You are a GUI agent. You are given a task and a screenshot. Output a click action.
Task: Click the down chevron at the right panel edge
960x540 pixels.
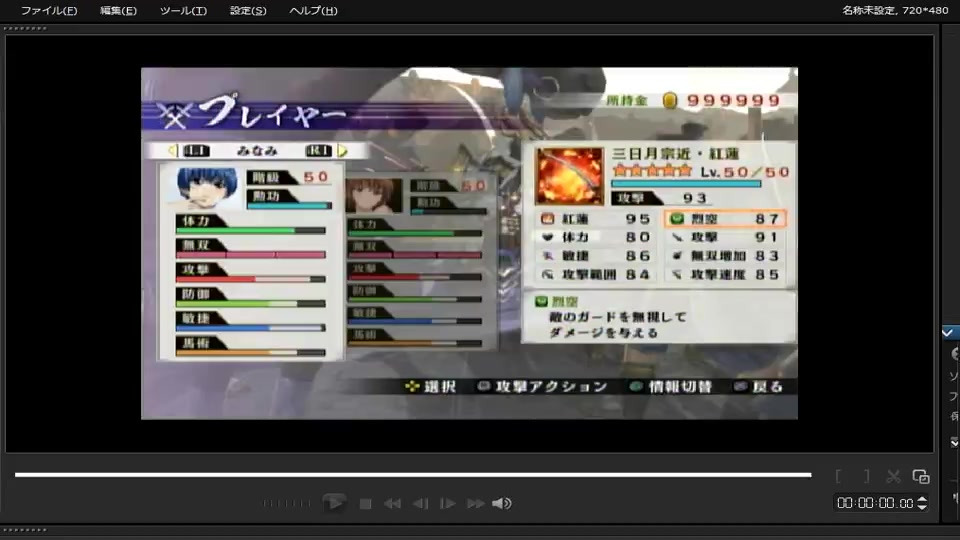tap(954, 442)
